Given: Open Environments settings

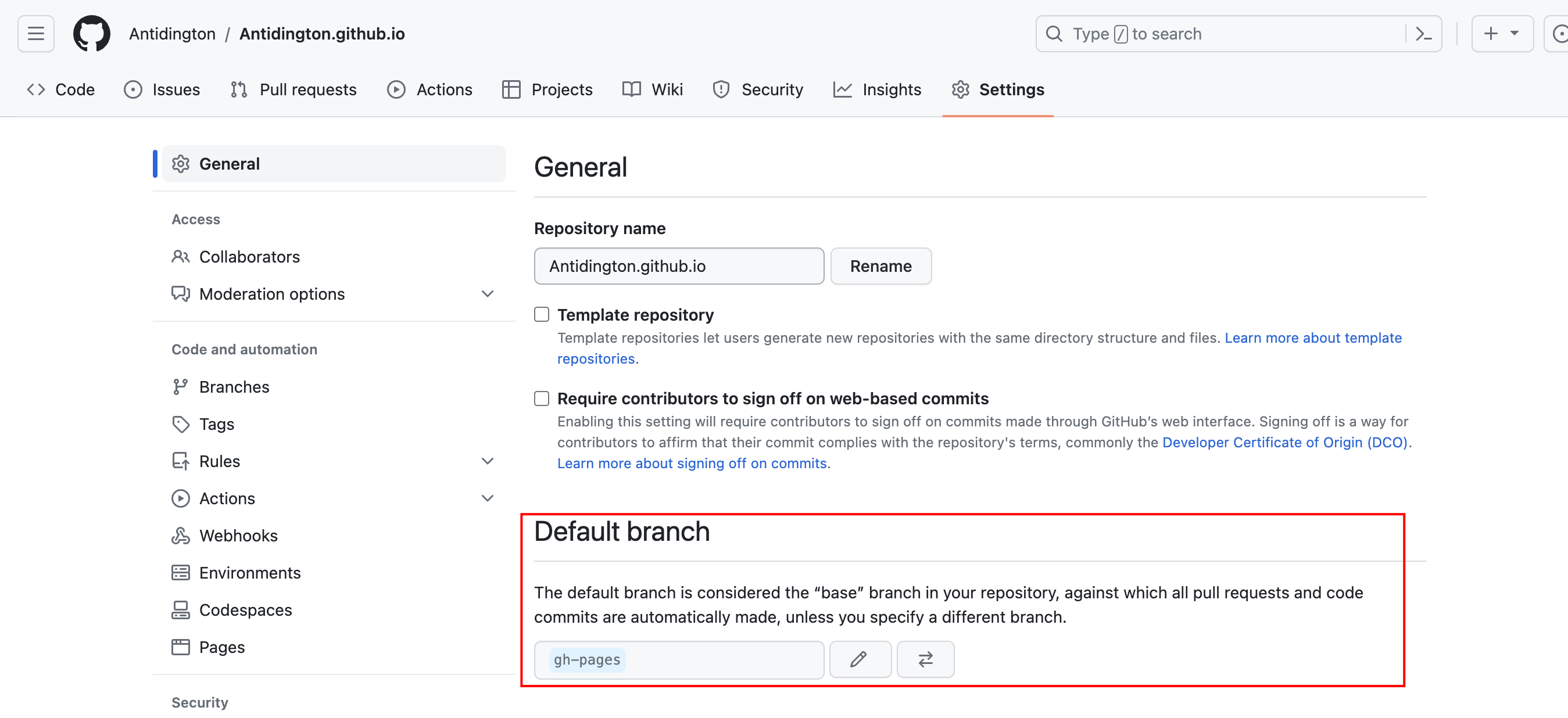Looking at the screenshot, I should point(334,573).
